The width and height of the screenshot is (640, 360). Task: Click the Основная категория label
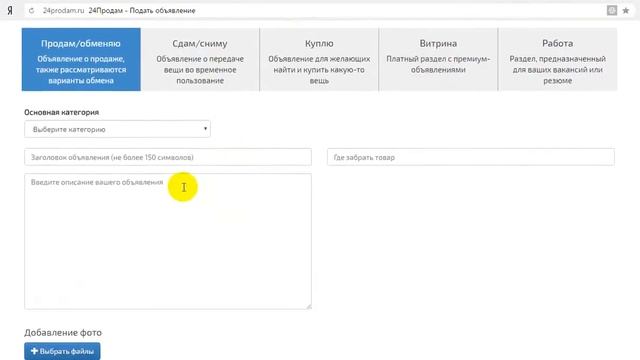(62, 112)
